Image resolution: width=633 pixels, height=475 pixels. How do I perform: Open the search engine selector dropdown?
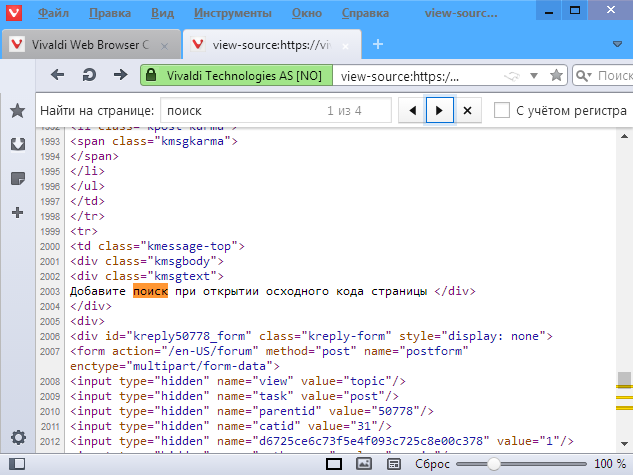(584, 75)
